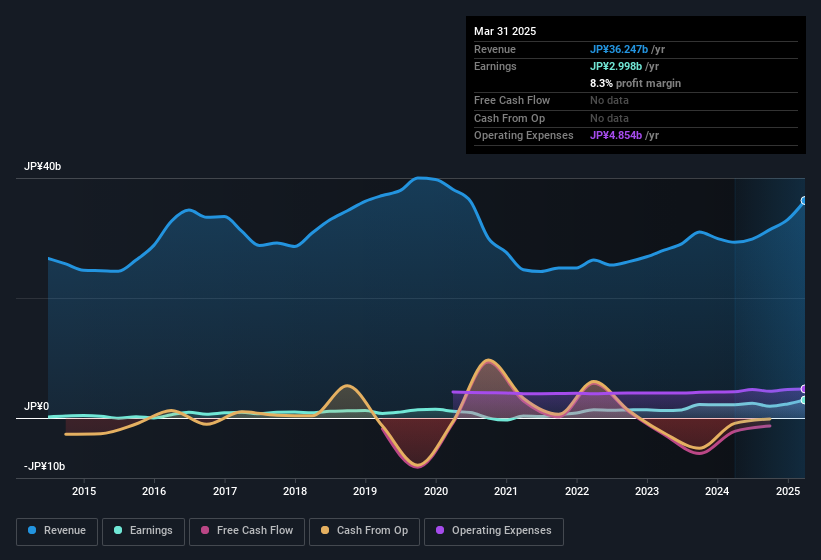The width and height of the screenshot is (821, 560).
Task: Click the purple Operating Expenses endpoint marker
Action: [x=804, y=389]
